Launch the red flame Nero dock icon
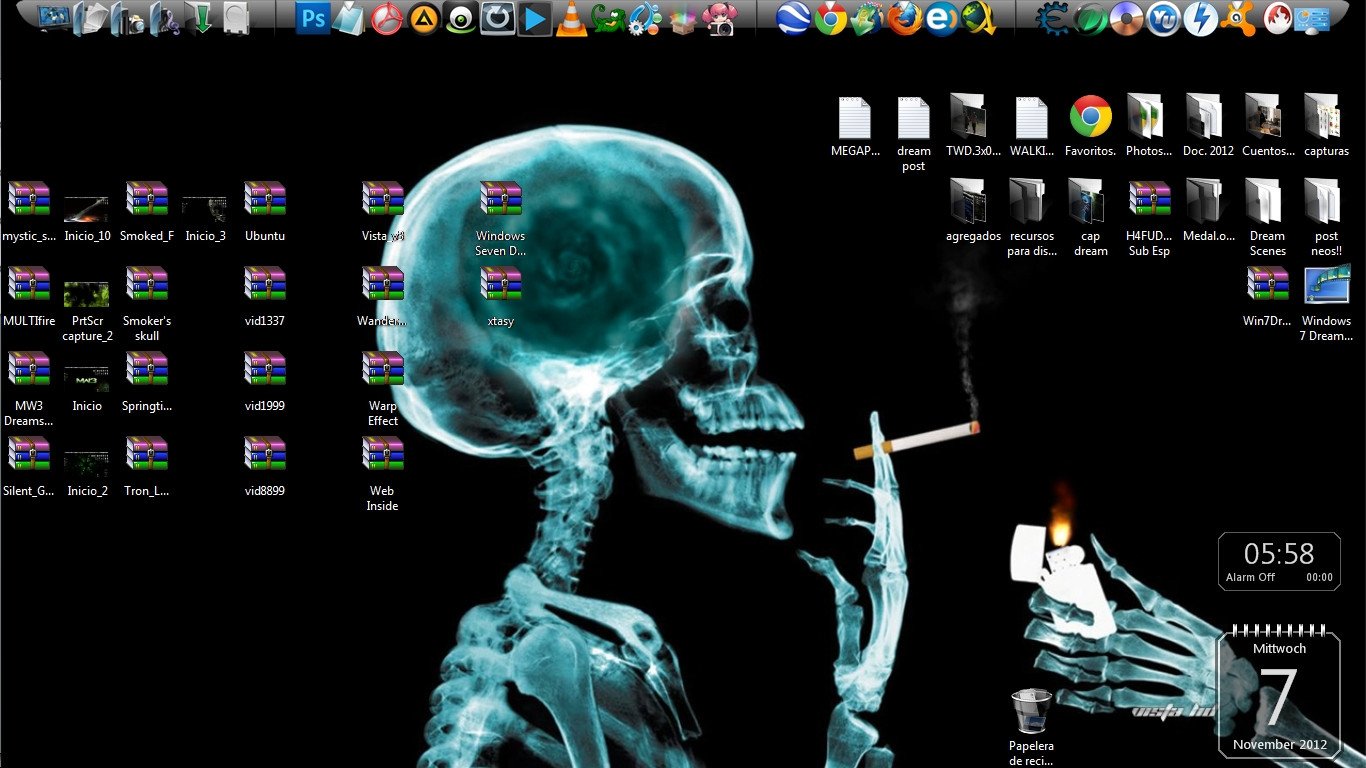 pyautogui.click(x=1276, y=18)
